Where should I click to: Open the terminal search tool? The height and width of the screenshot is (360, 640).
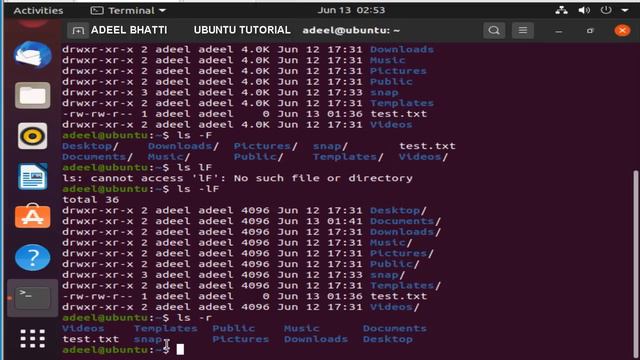pos(494,31)
